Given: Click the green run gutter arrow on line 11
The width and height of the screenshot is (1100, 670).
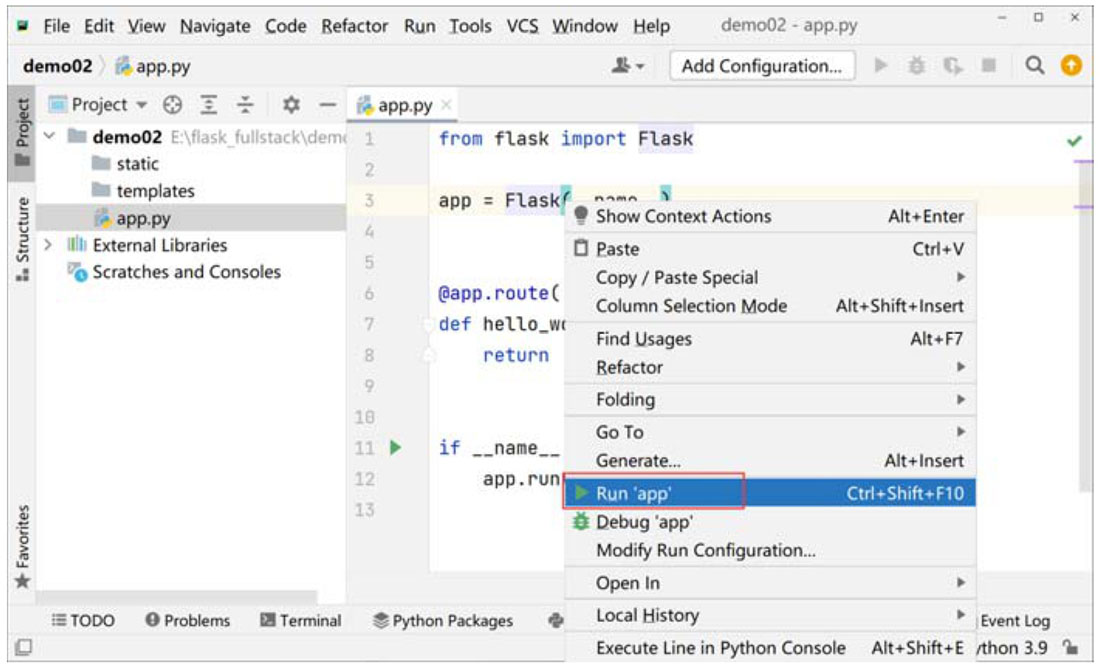Looking at the screenshot, I should (x=395, y=448).
